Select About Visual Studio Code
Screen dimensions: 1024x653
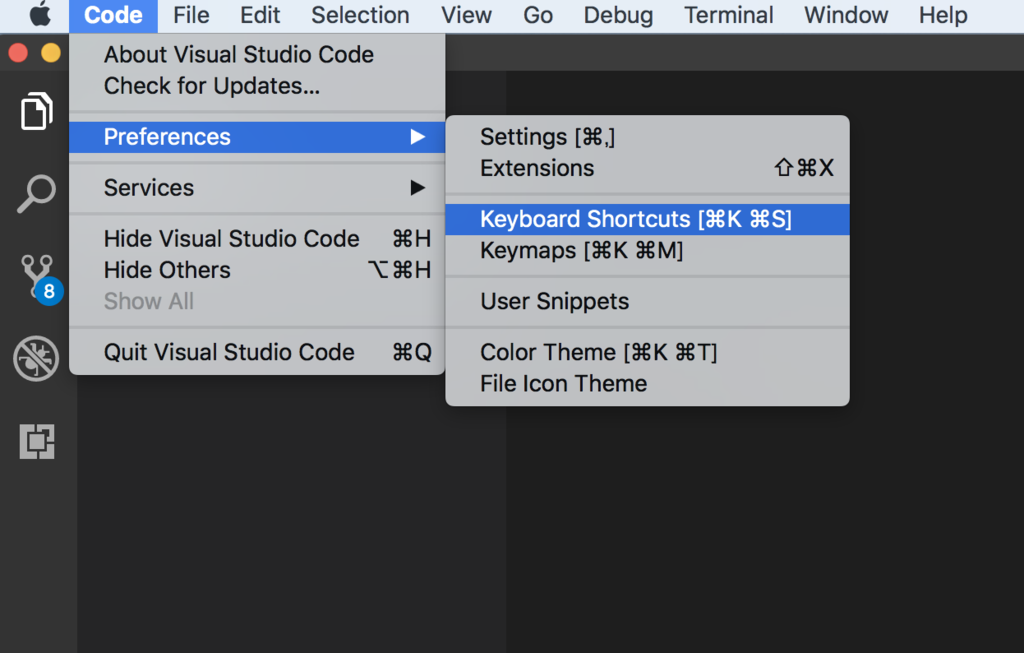pyautogui.click(x=257, y=54)
